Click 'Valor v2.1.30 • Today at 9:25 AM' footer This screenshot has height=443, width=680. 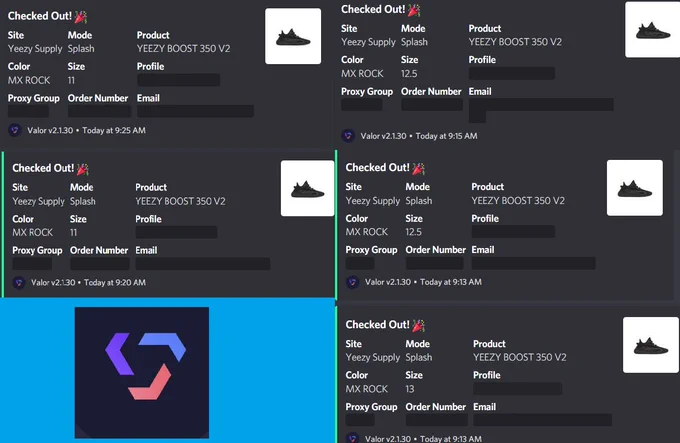pos(86,130)
